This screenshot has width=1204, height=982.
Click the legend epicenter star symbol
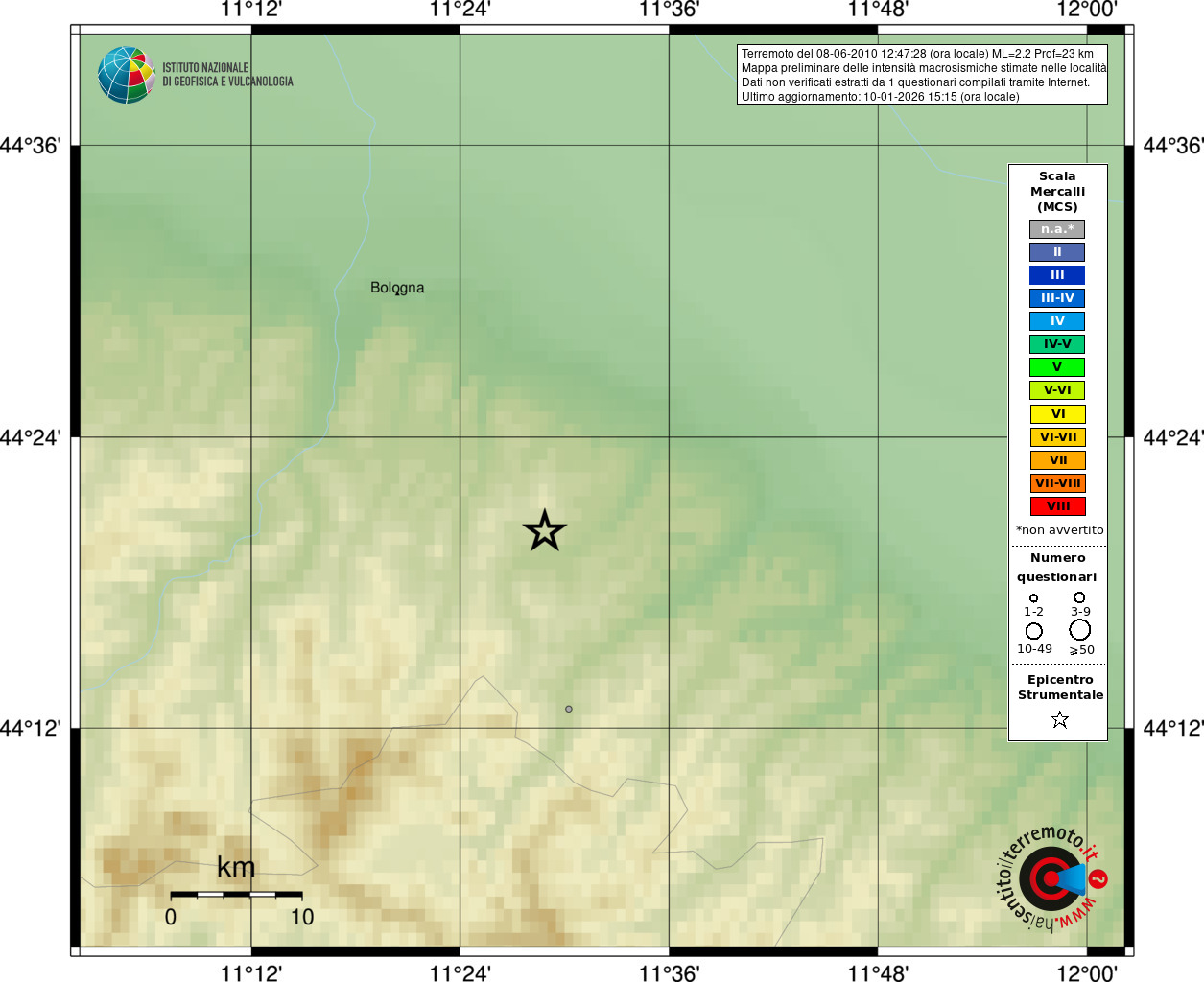click(x=1060, y=719)
